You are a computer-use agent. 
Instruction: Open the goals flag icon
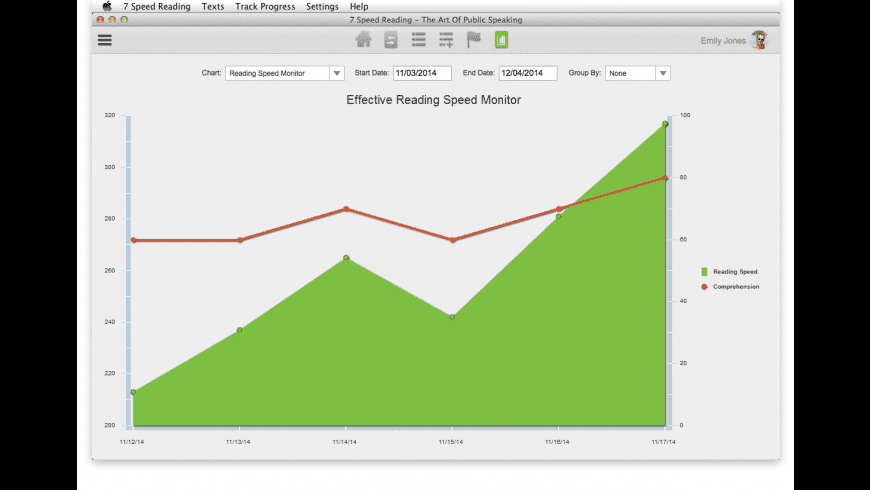[x=473, y=39]
